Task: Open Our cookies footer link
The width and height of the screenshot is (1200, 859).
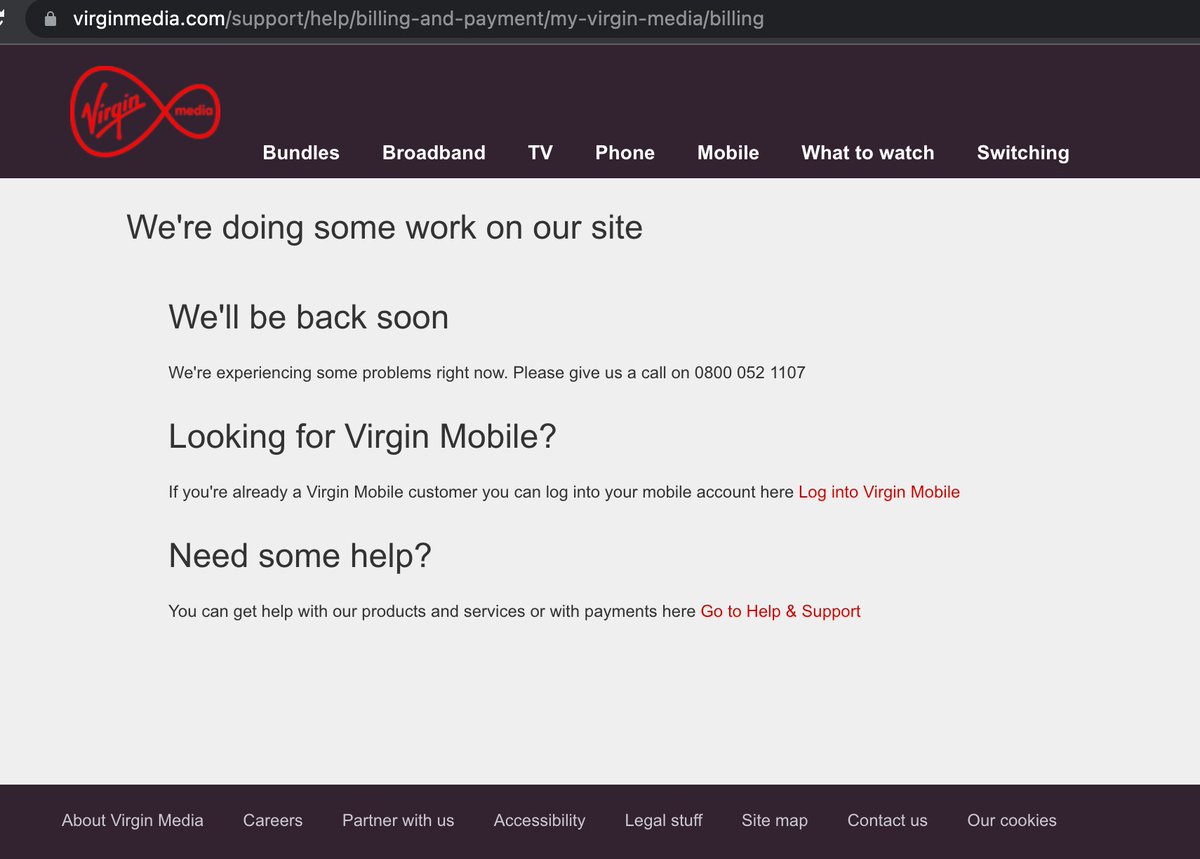Action: (x=1012, y=820)
